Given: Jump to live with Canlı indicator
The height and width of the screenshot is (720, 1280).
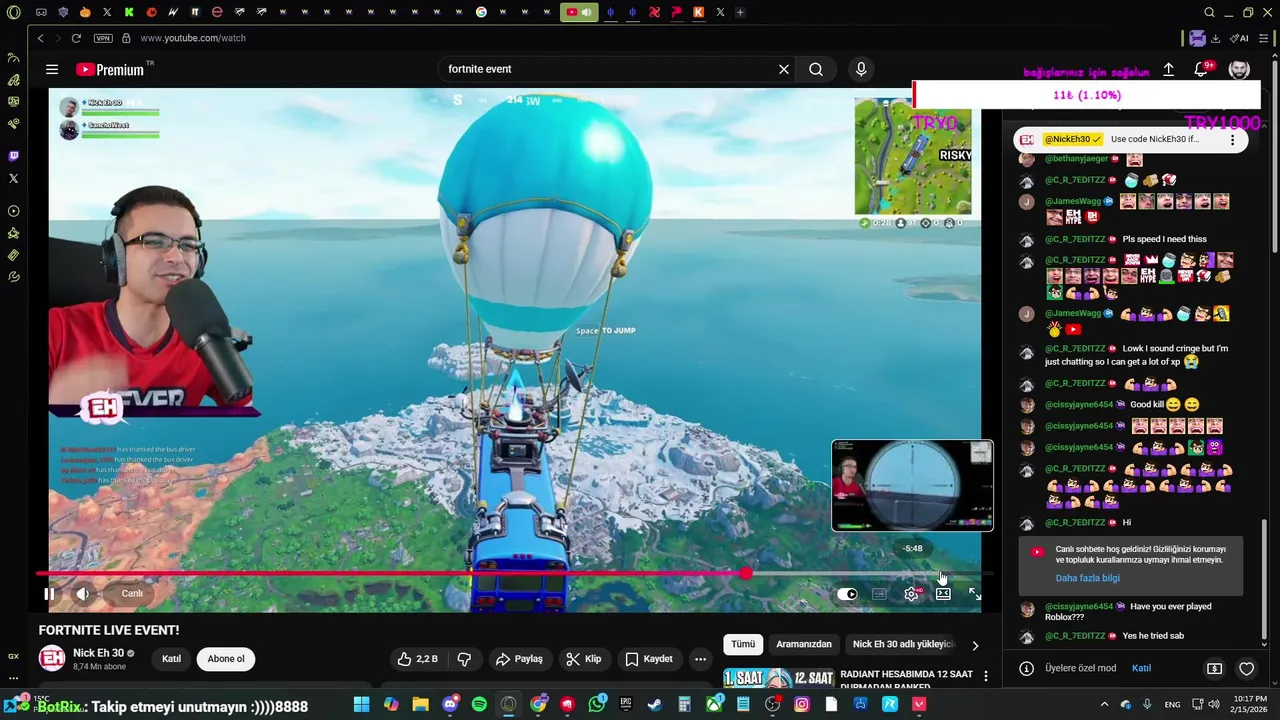Looking at the screenshot, I should click(x=132, y=594).
